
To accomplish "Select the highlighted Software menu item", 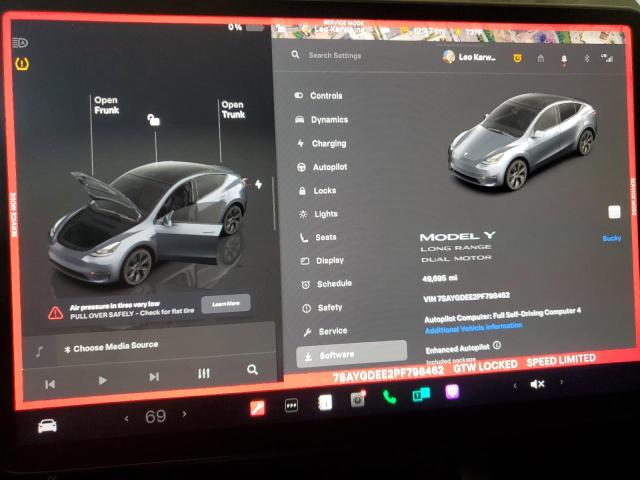I will tap(351, 355).
